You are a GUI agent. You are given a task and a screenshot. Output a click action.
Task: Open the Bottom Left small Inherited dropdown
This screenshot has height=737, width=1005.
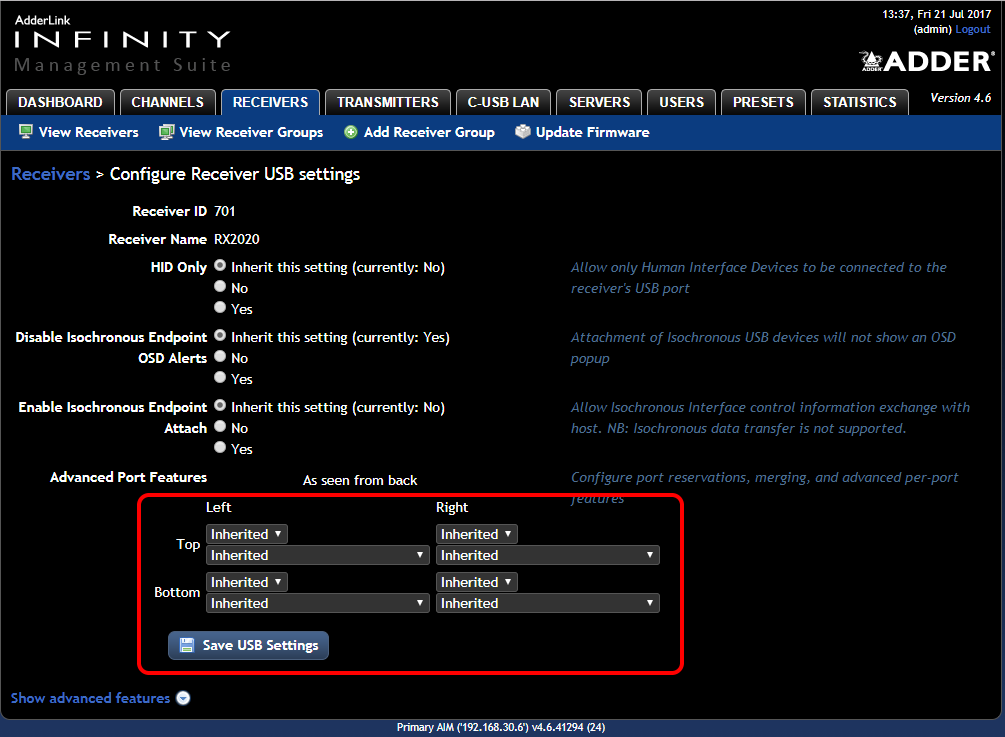click(247, 582)
